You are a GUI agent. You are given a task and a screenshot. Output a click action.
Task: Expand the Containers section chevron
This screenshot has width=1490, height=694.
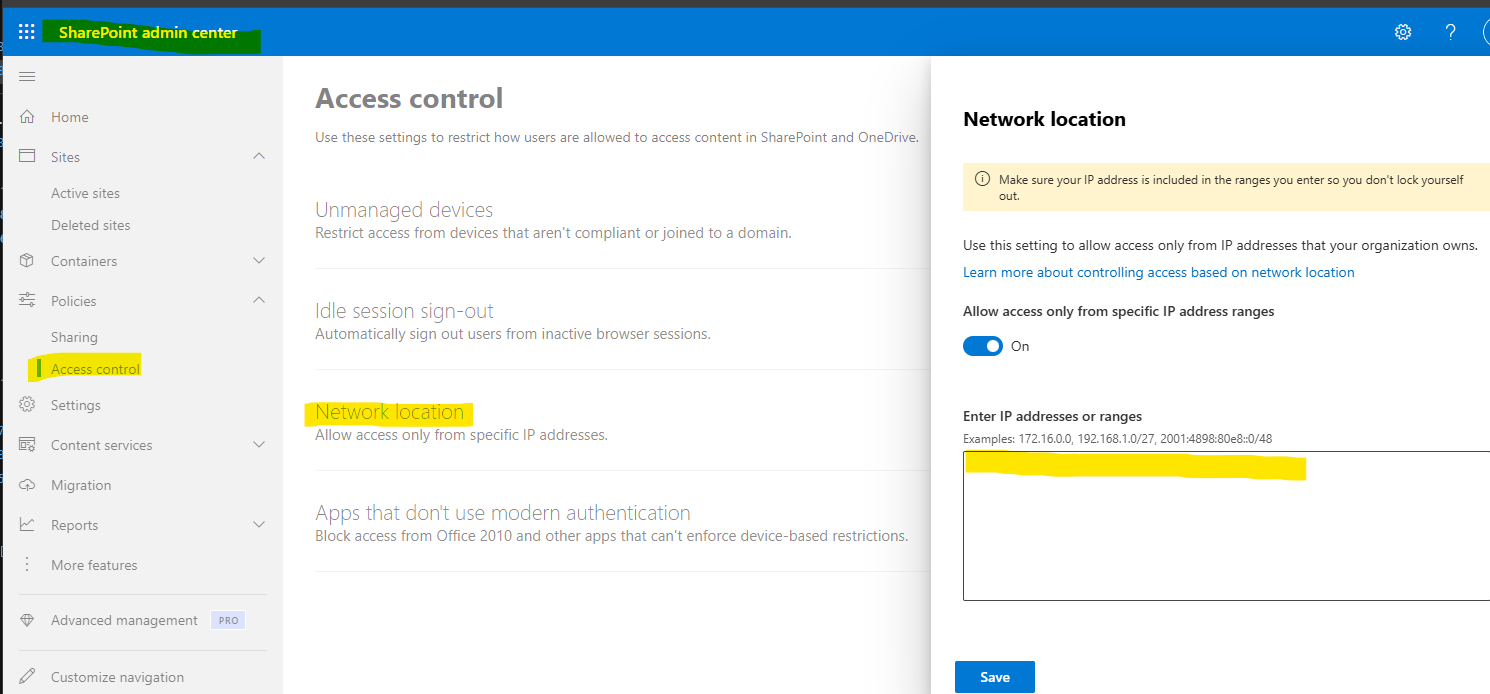tap(259, 261)
